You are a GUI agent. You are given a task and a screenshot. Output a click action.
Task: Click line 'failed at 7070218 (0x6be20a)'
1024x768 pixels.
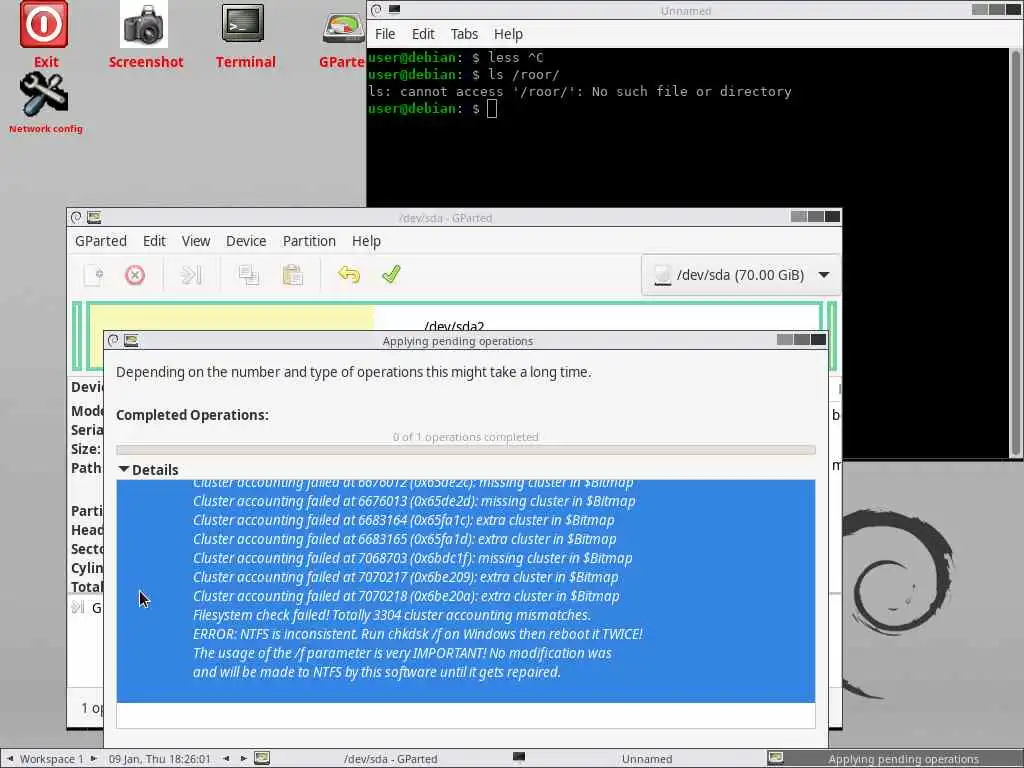pyautogui.click(x=406, y=596)
